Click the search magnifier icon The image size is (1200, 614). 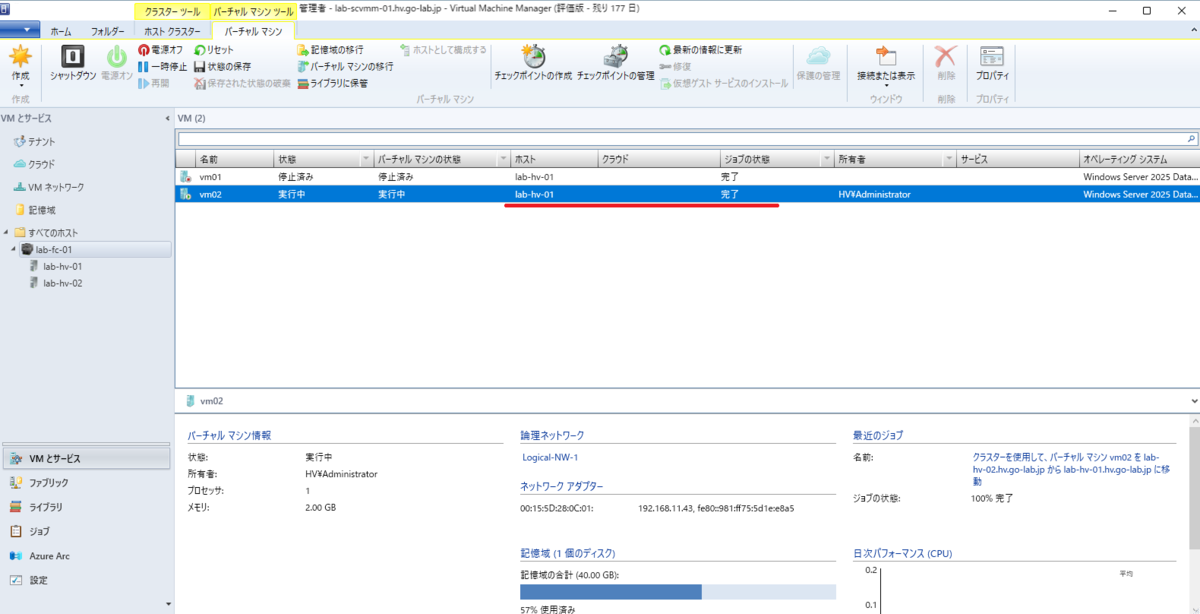click(1191, 139)
